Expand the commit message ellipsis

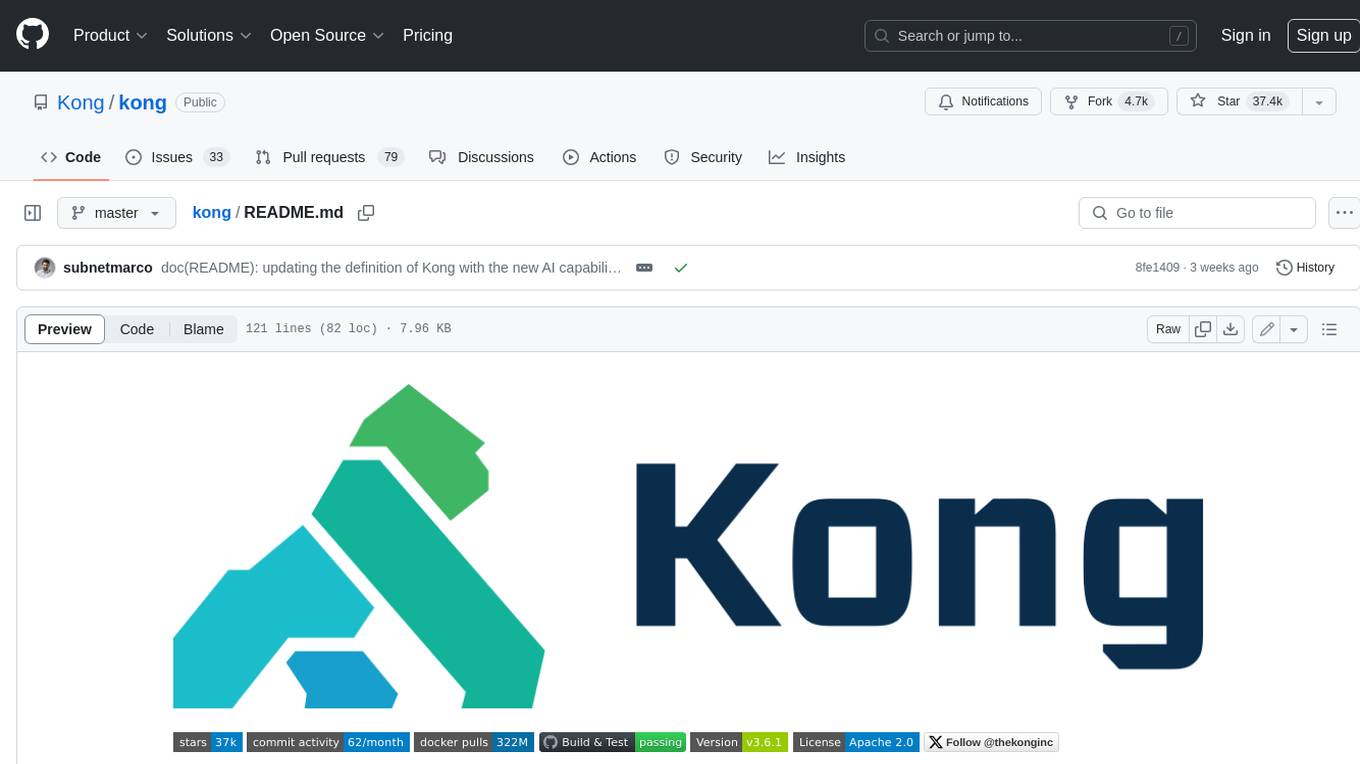pyautogui.click(x=645, y=268)
